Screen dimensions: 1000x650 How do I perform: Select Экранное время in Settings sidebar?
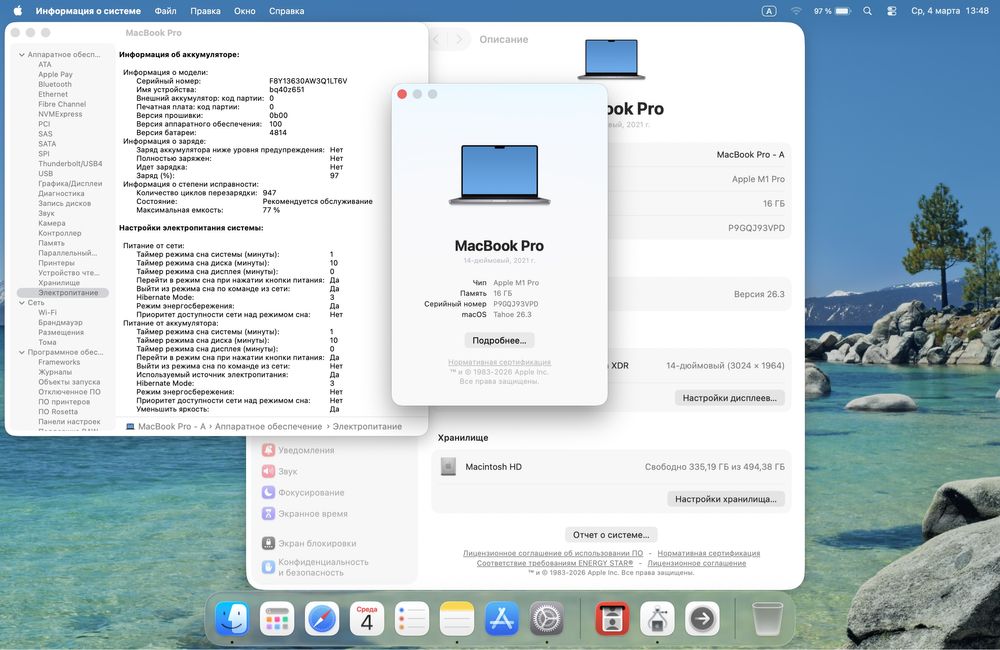[x=305, y=513]
